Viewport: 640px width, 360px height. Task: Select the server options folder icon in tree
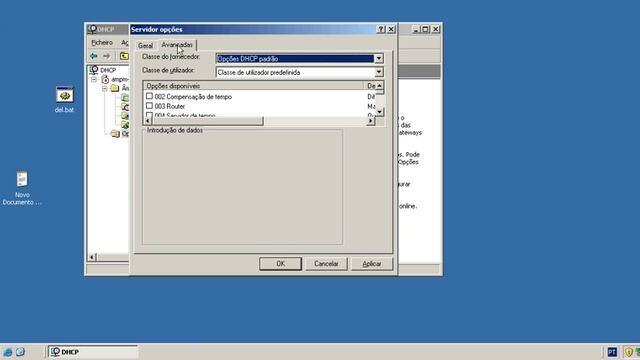pyautogui.click(x=115, y=133)
